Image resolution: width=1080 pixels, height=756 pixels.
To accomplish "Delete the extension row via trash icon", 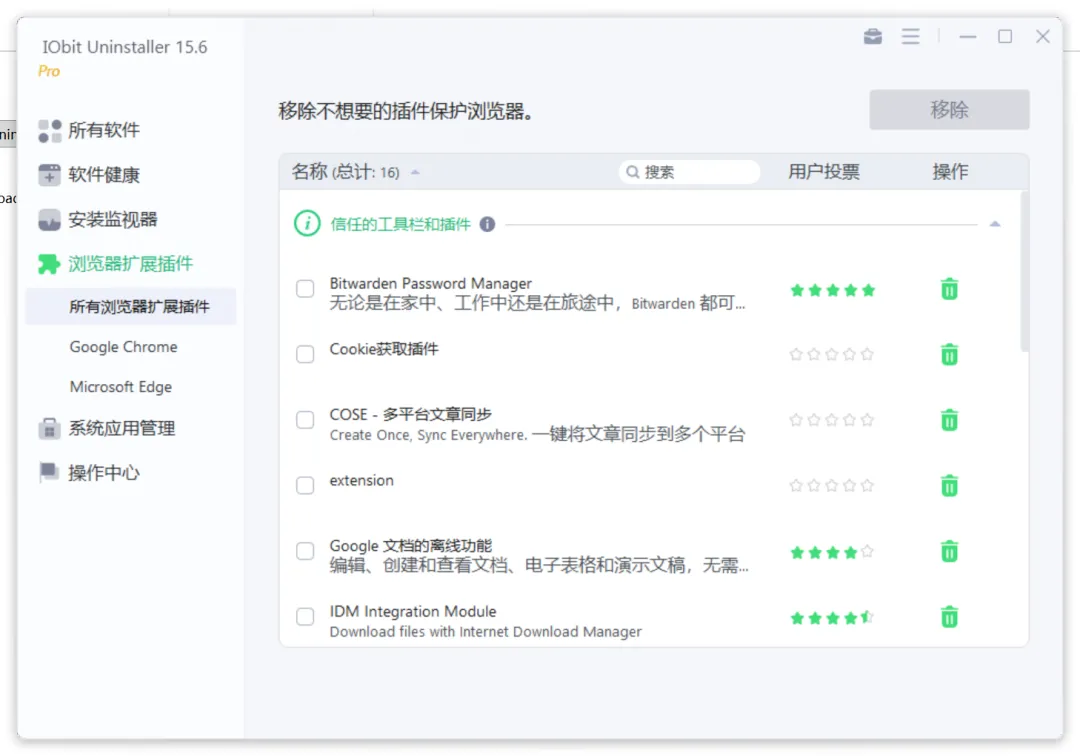I will click(x=949, y=485).
